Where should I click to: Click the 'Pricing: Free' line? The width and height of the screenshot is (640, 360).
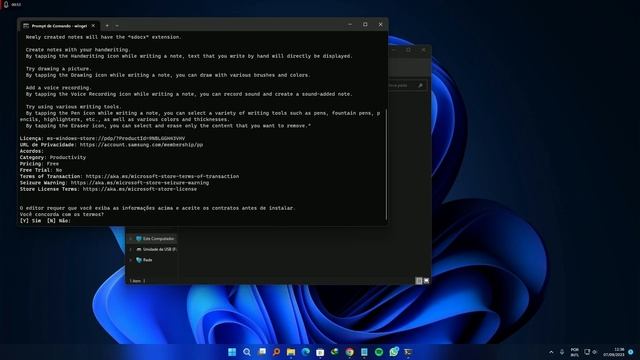(39, 164)
